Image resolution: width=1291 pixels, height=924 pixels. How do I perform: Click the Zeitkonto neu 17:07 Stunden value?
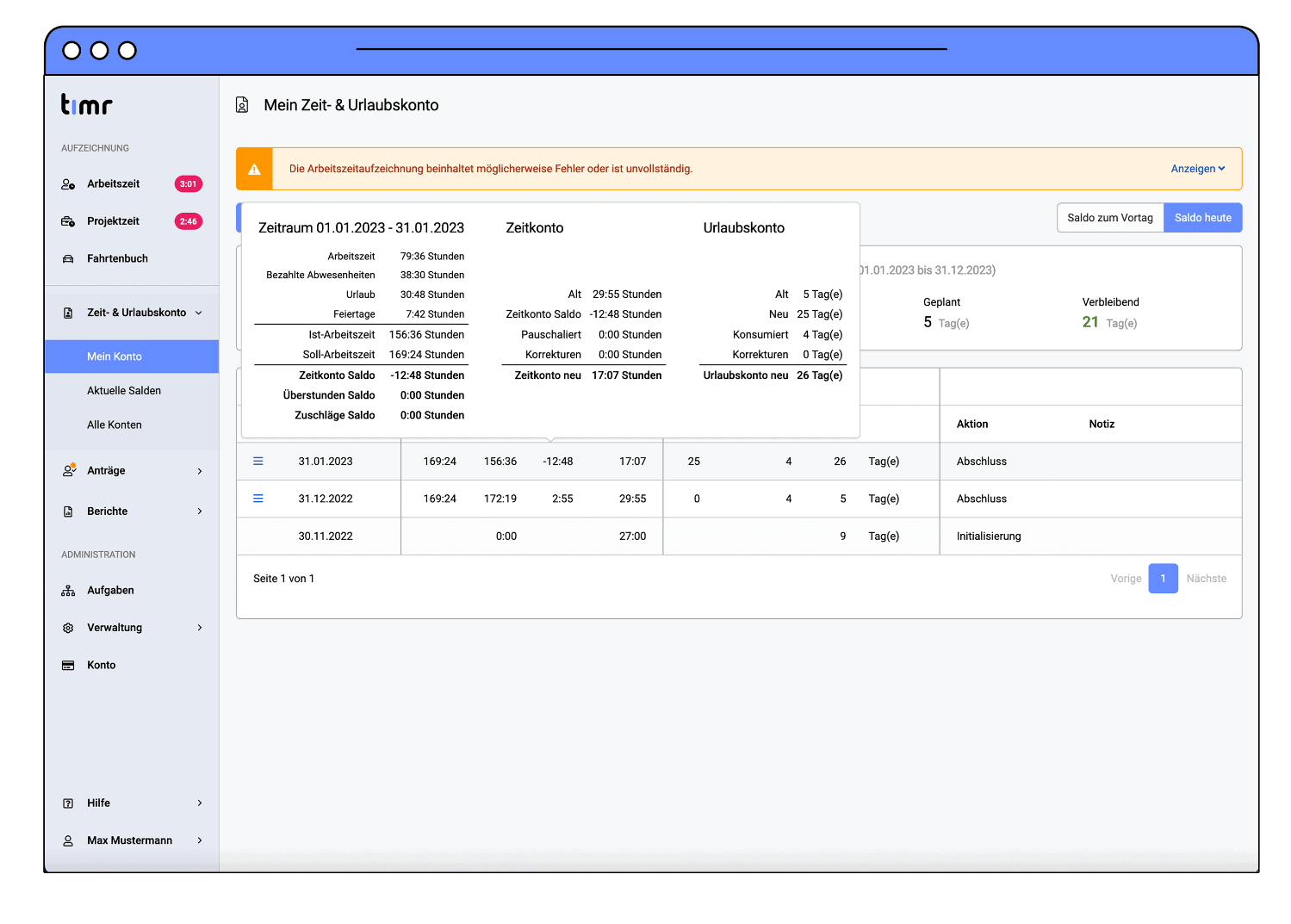626,375
